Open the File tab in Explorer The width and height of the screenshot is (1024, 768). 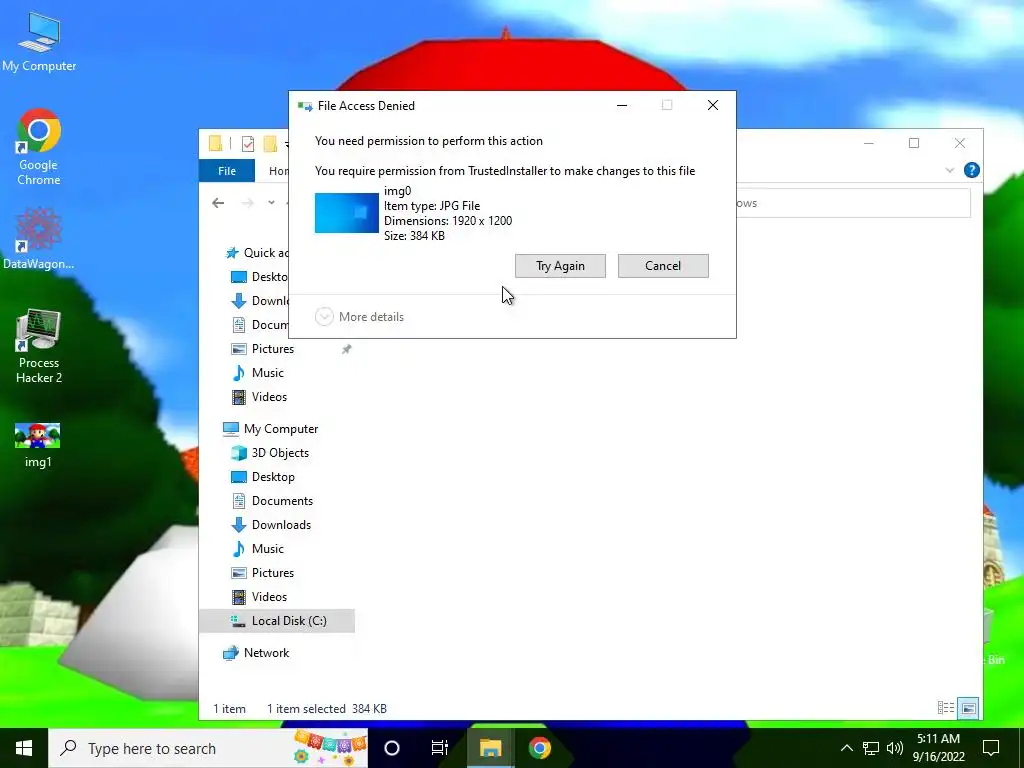pos(227,170)
